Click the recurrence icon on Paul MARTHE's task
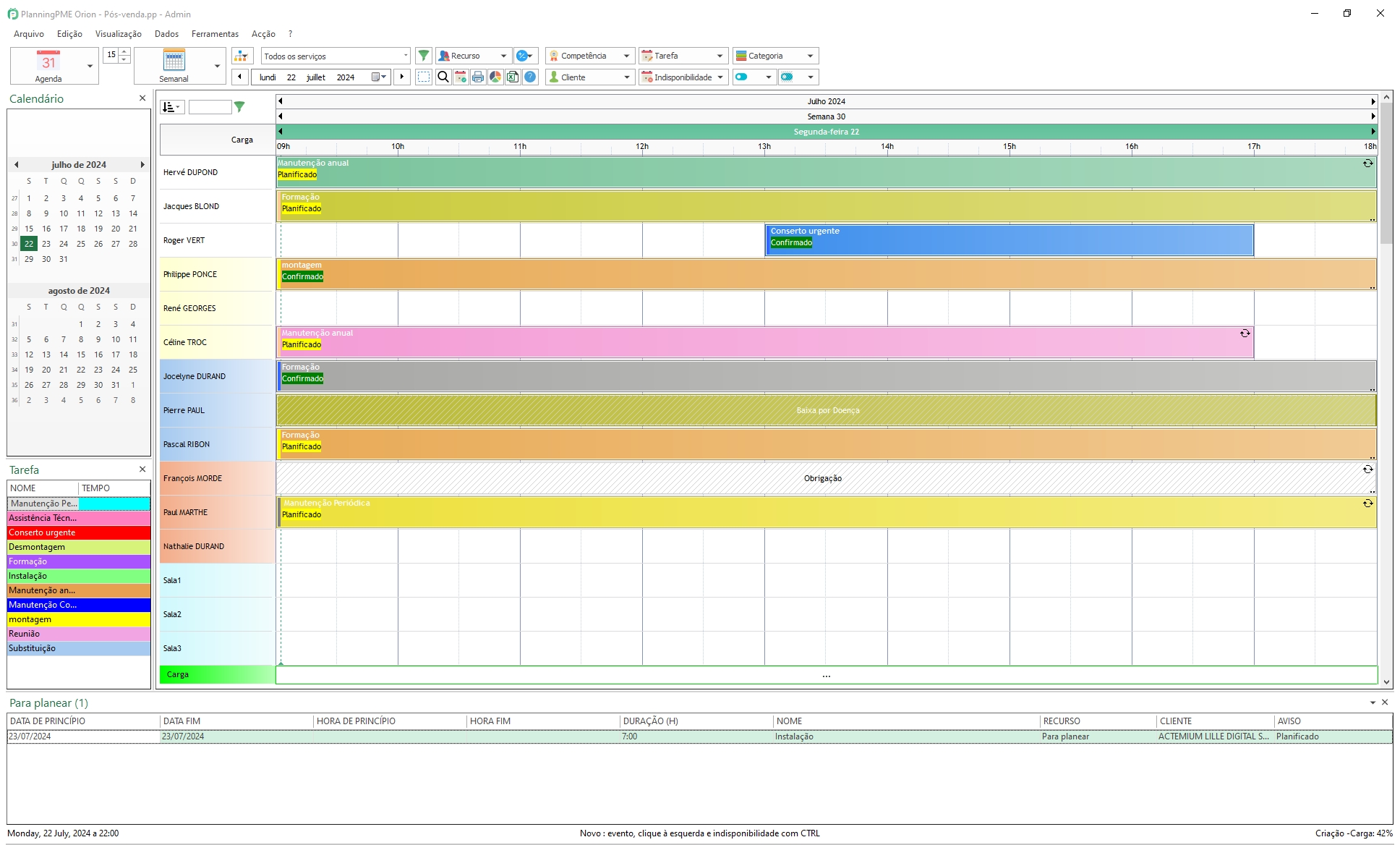The width and height of the screenshot is (1400, 845). (1367, 504)
